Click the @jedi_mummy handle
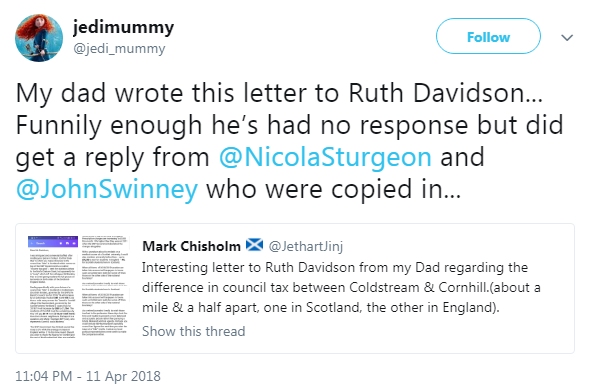This screenshot has height=392, width=591. tap(119, 49)
